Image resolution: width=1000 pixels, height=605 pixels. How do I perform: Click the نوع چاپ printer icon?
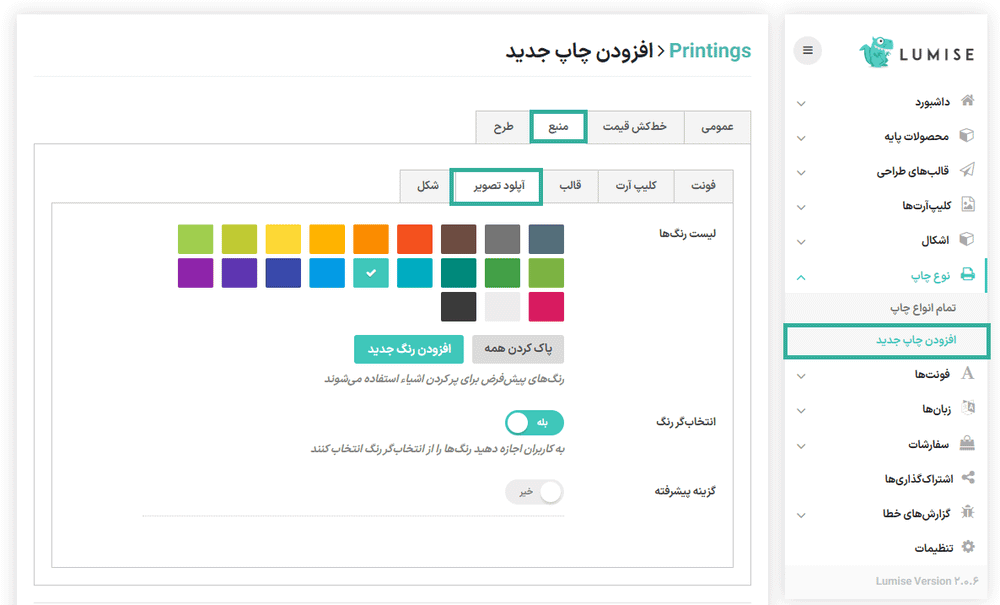click(x=967, y=274)
